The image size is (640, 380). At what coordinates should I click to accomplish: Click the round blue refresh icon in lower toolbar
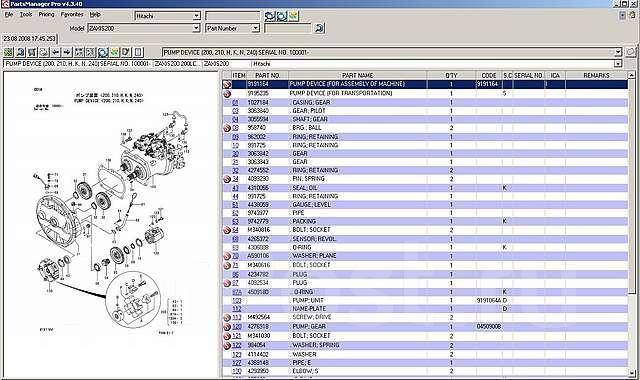pyautogui.click(x=103, y=52)
